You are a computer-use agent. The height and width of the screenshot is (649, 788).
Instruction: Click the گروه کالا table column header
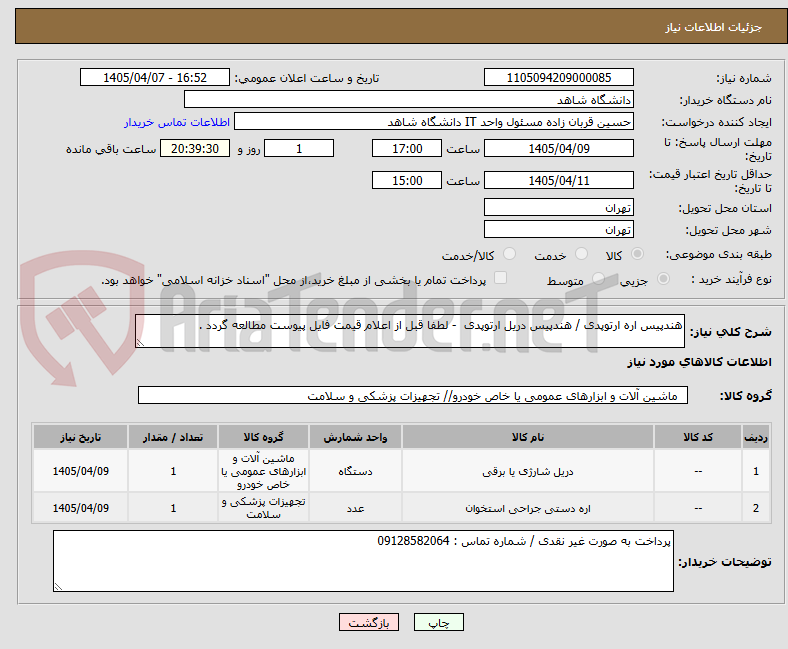[x=263, y=437]
